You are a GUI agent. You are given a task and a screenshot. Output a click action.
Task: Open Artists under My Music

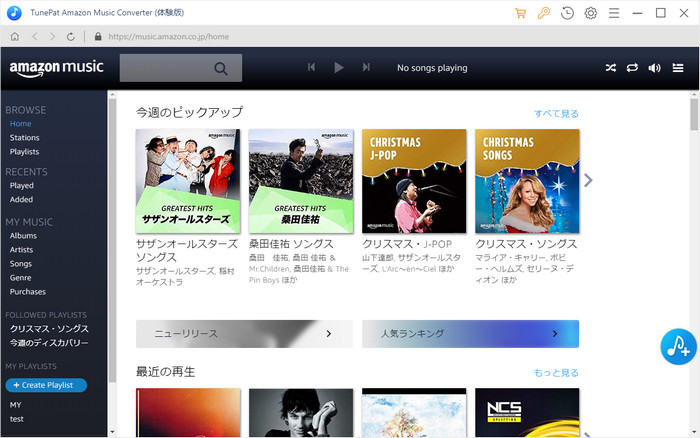point(21,250)
